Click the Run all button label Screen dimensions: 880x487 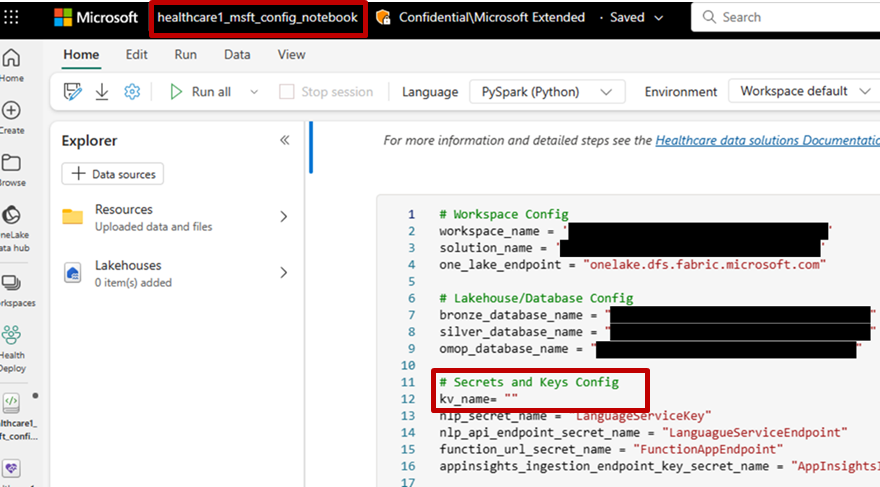click(211, 91)
